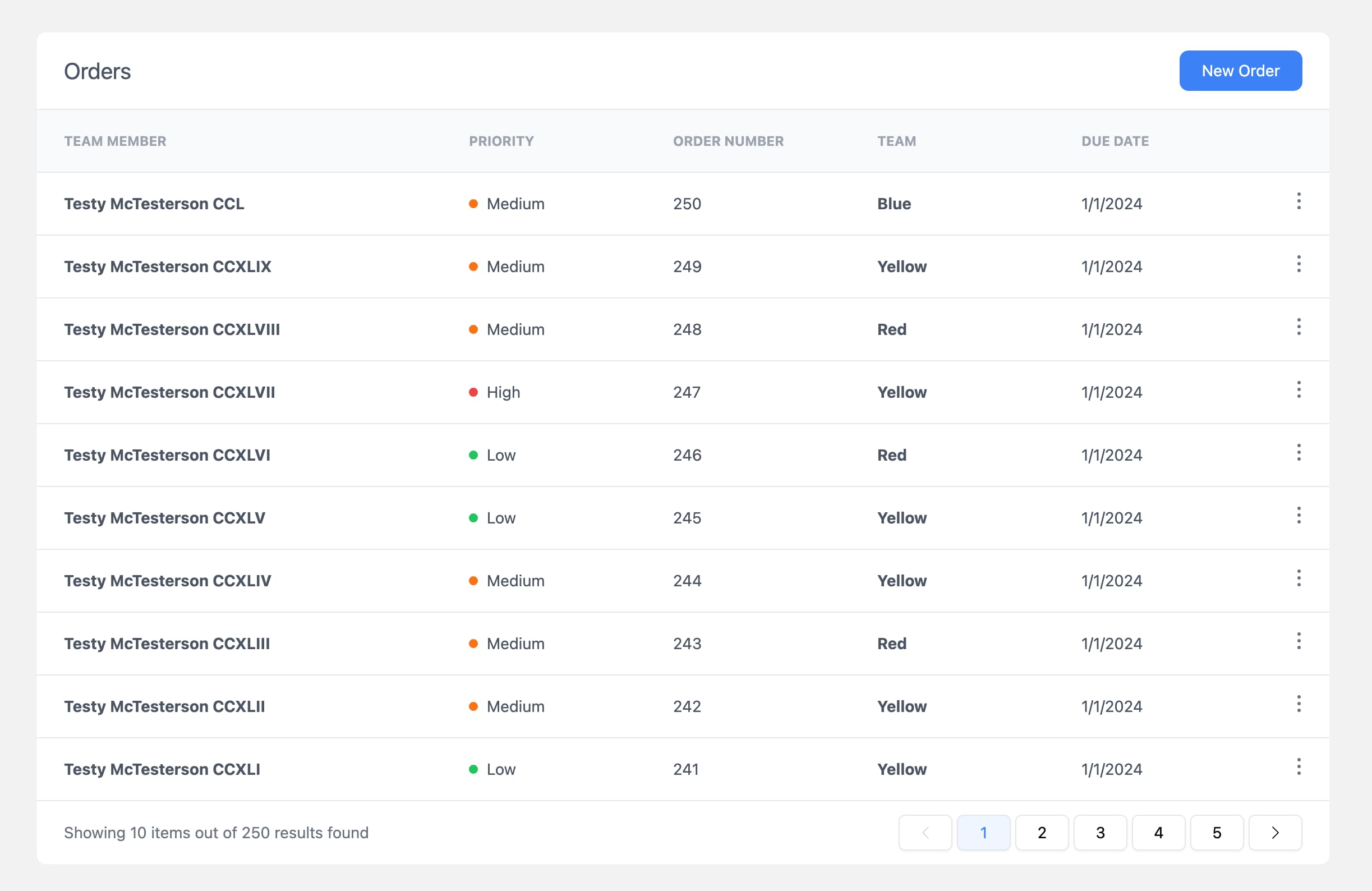Jump to page 3 in the pagination

(x=1100, y=833)
